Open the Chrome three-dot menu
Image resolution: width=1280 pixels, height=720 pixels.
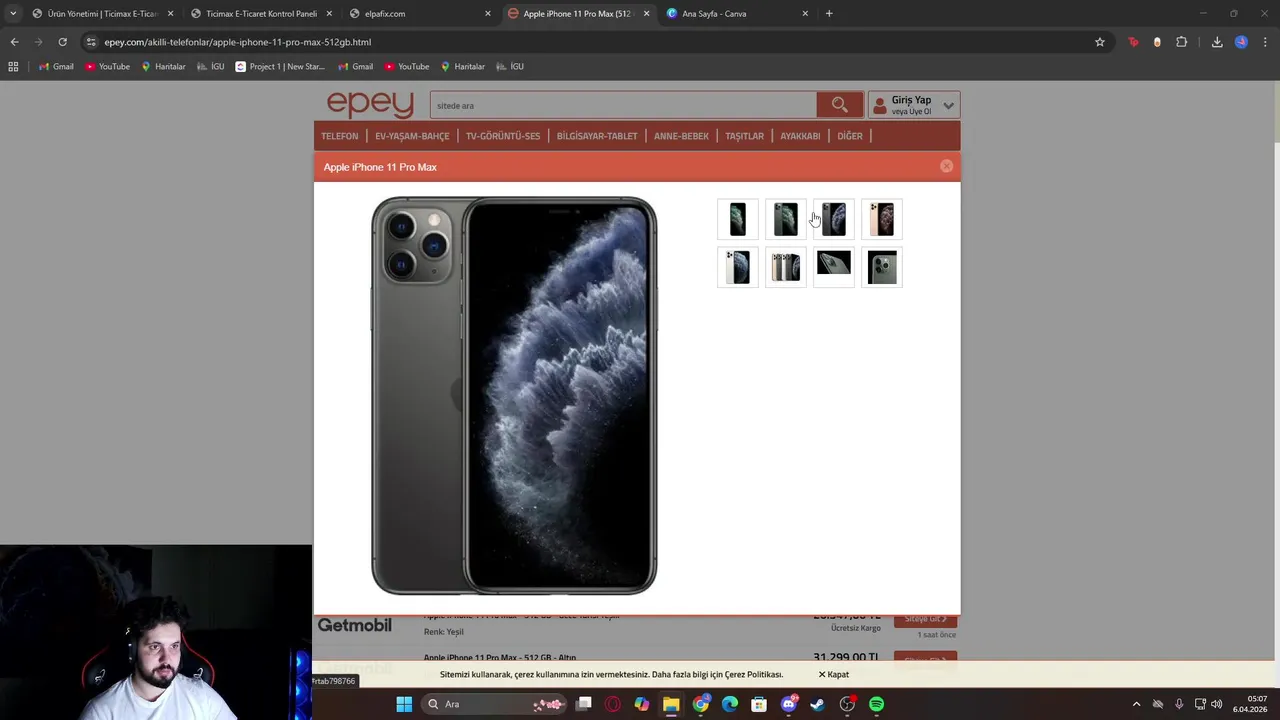1266,42
